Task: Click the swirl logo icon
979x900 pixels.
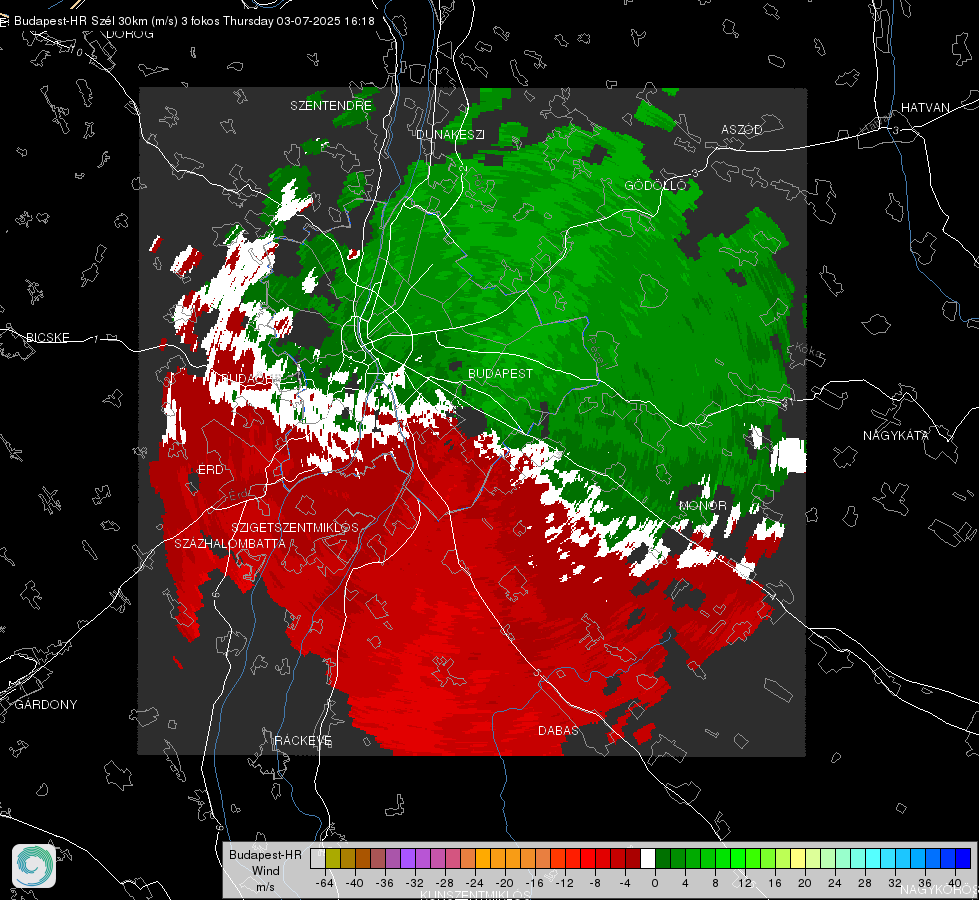Action: [34, 866]
